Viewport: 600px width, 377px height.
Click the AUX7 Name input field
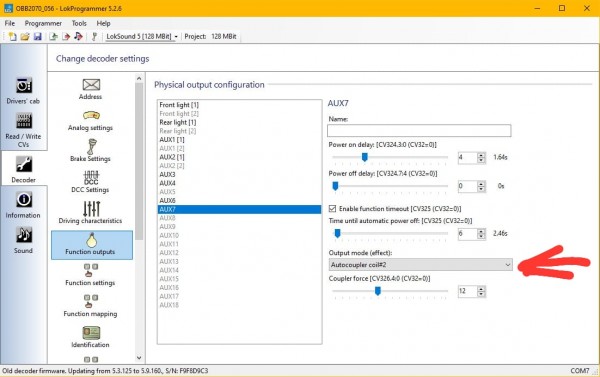pos(419,130)
